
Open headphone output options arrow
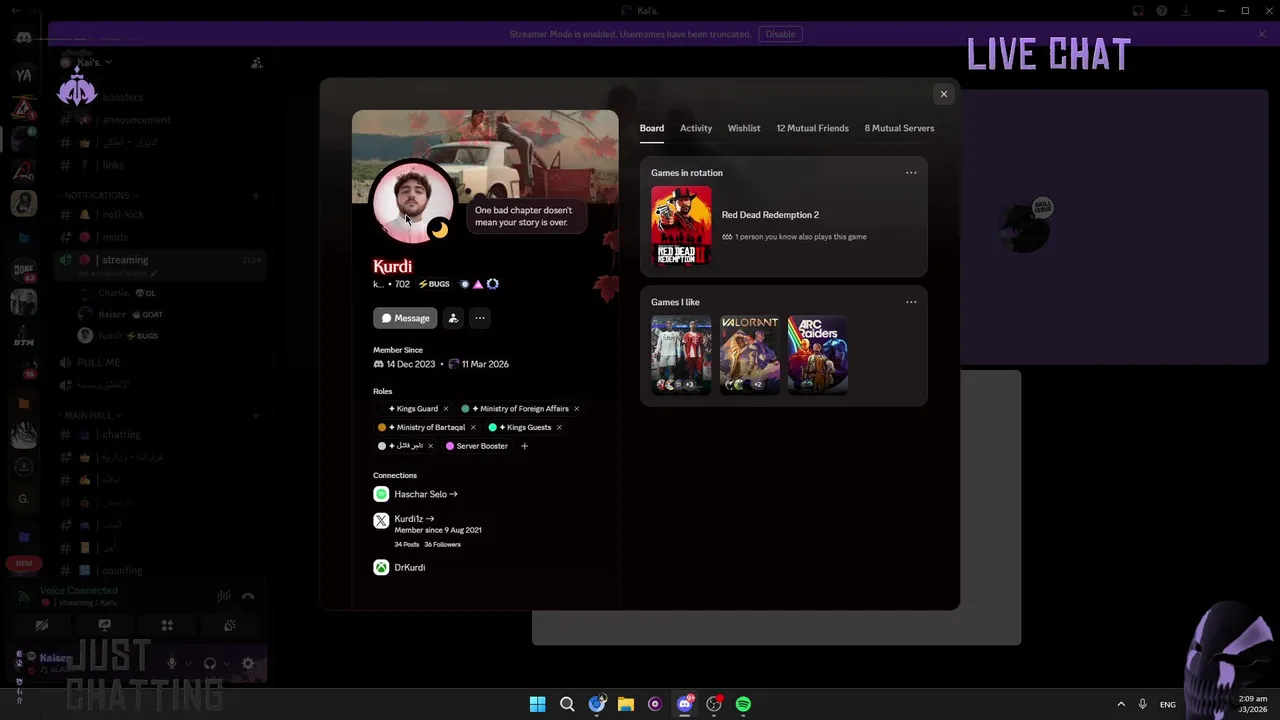[x=225, y=663]
